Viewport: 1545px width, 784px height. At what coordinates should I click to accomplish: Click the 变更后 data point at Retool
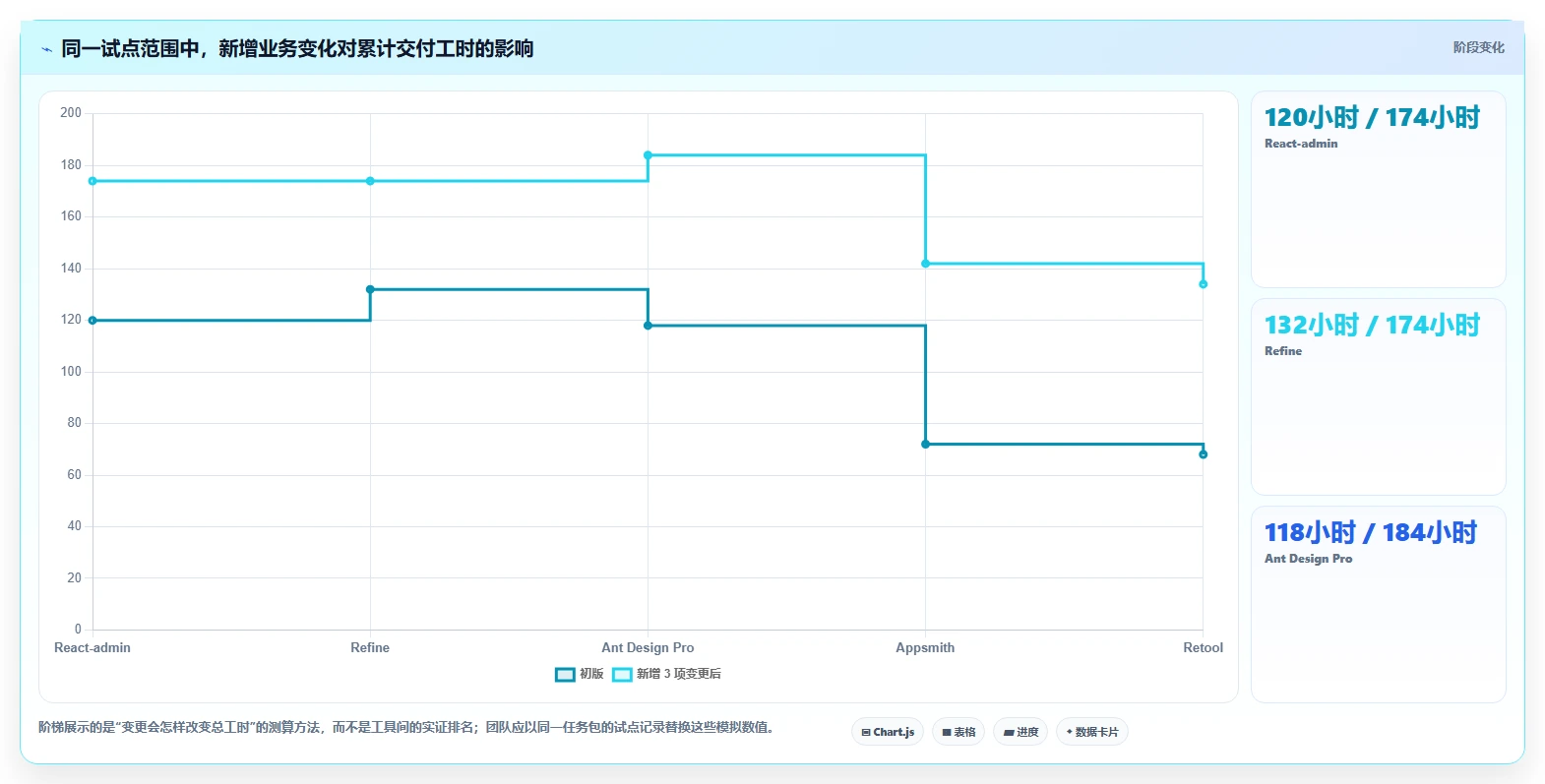click(x=1203, y=284)
